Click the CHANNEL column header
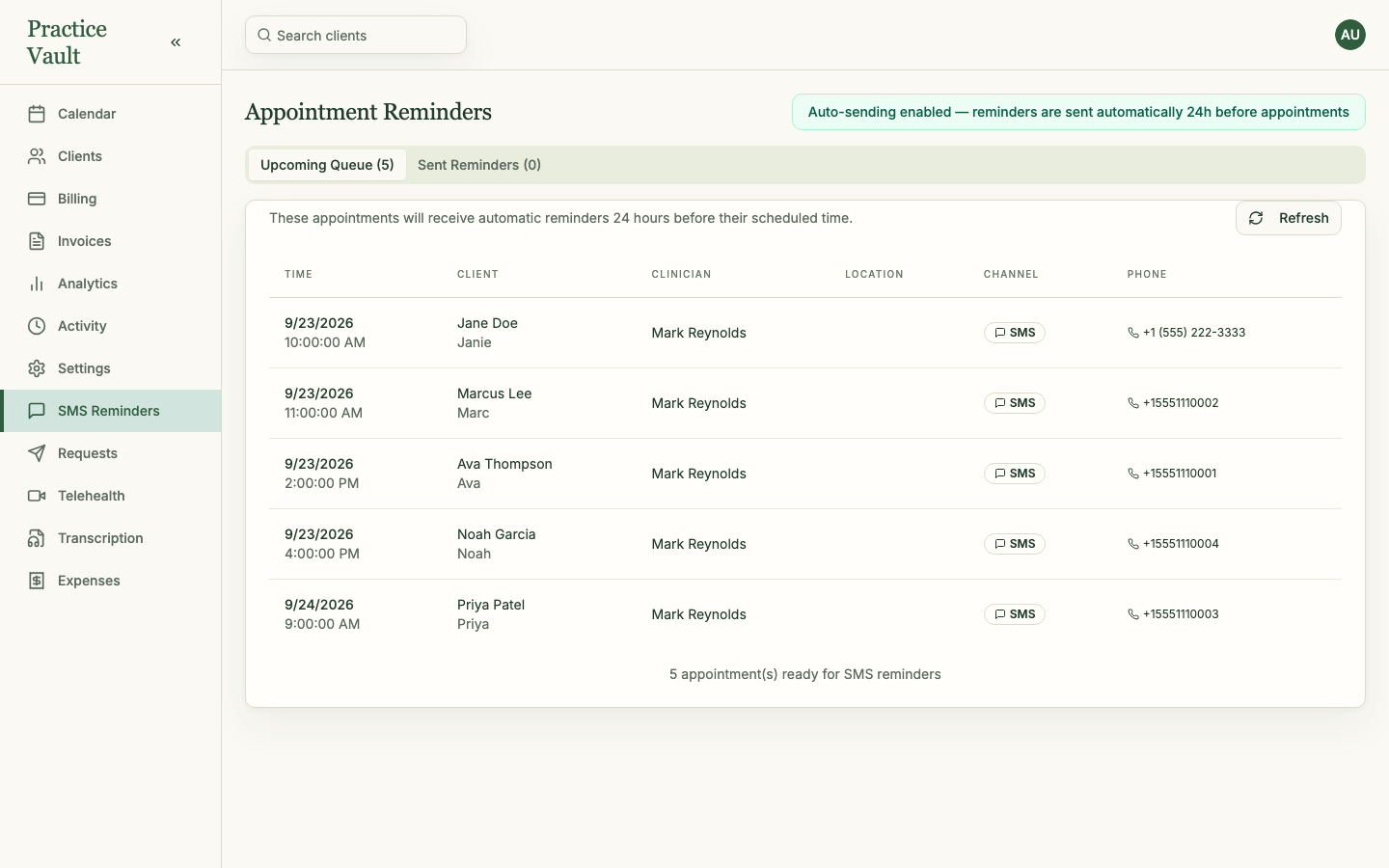 pyautogui.click(x=1011, y=274)
